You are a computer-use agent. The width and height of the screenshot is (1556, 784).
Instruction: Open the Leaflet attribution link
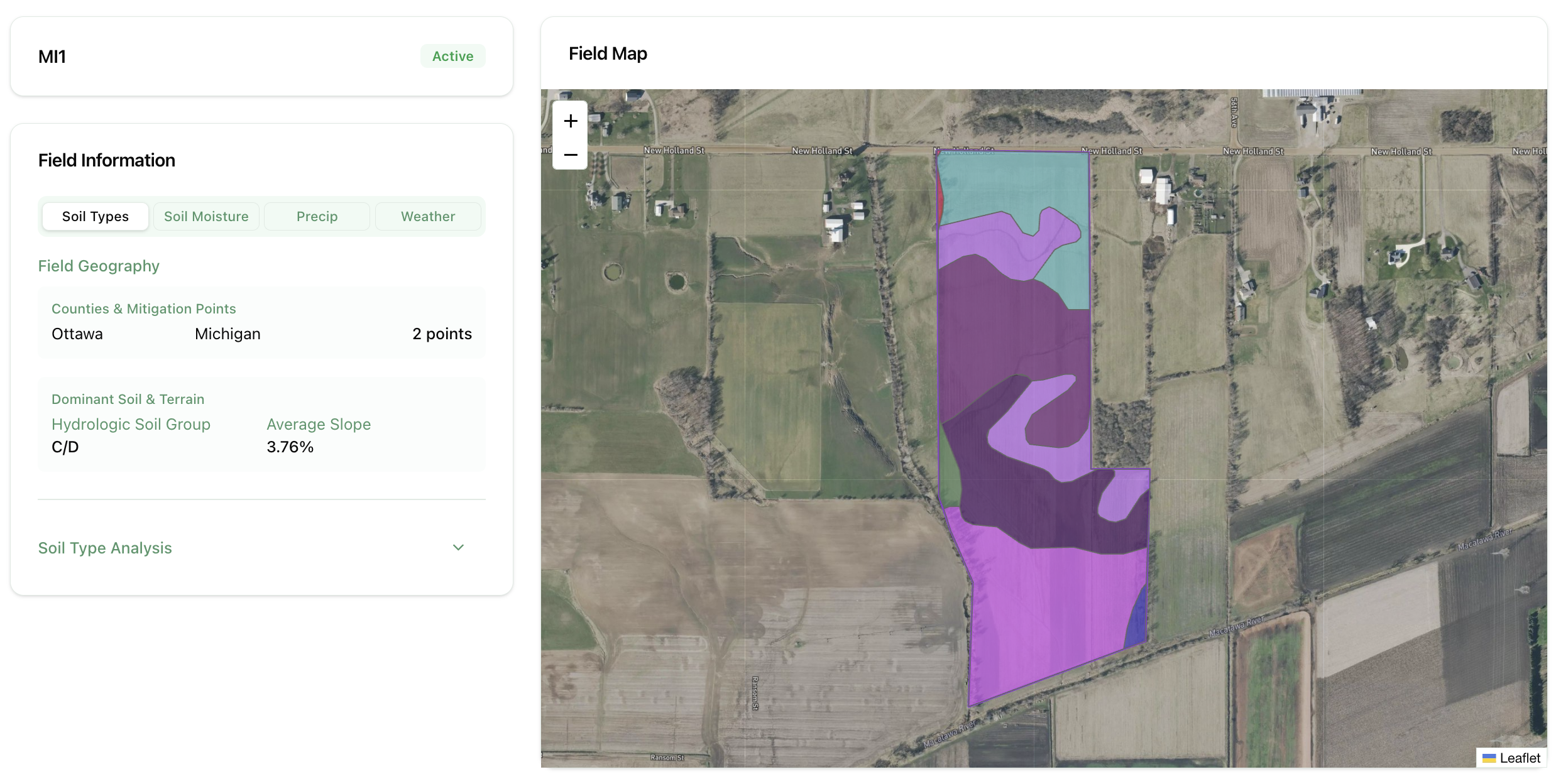1521,758
